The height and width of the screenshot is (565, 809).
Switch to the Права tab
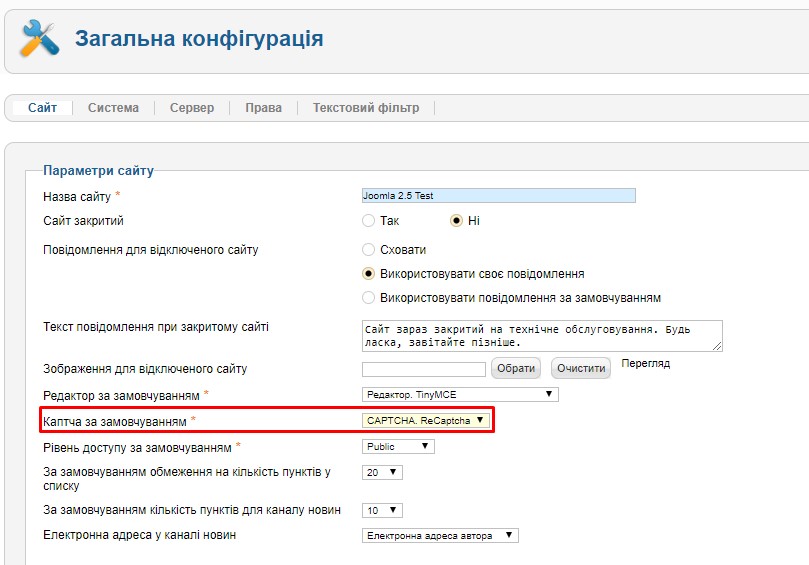pyautogui.click(x=263, y=108)
